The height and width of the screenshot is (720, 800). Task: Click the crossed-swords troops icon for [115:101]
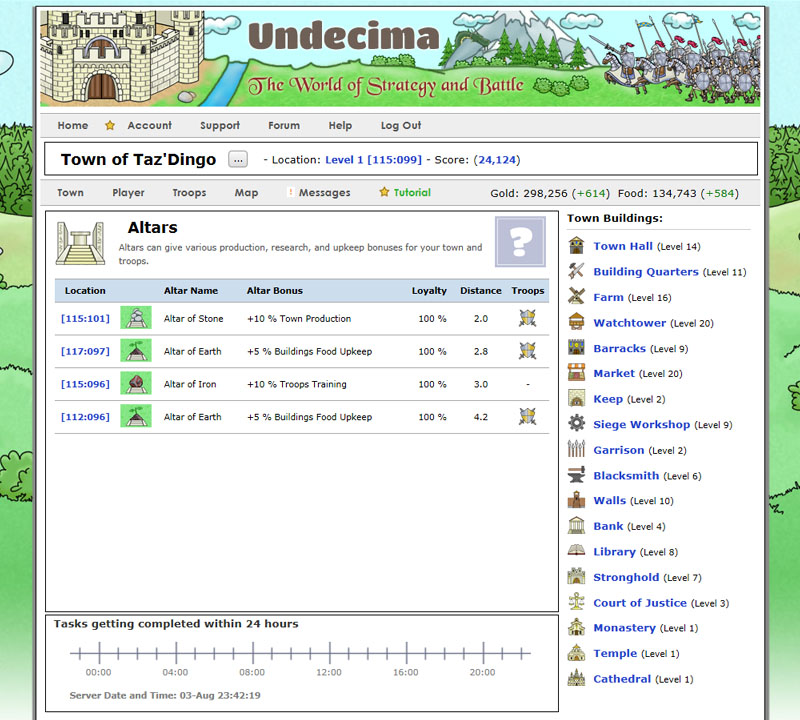click(x=528, y=320)
